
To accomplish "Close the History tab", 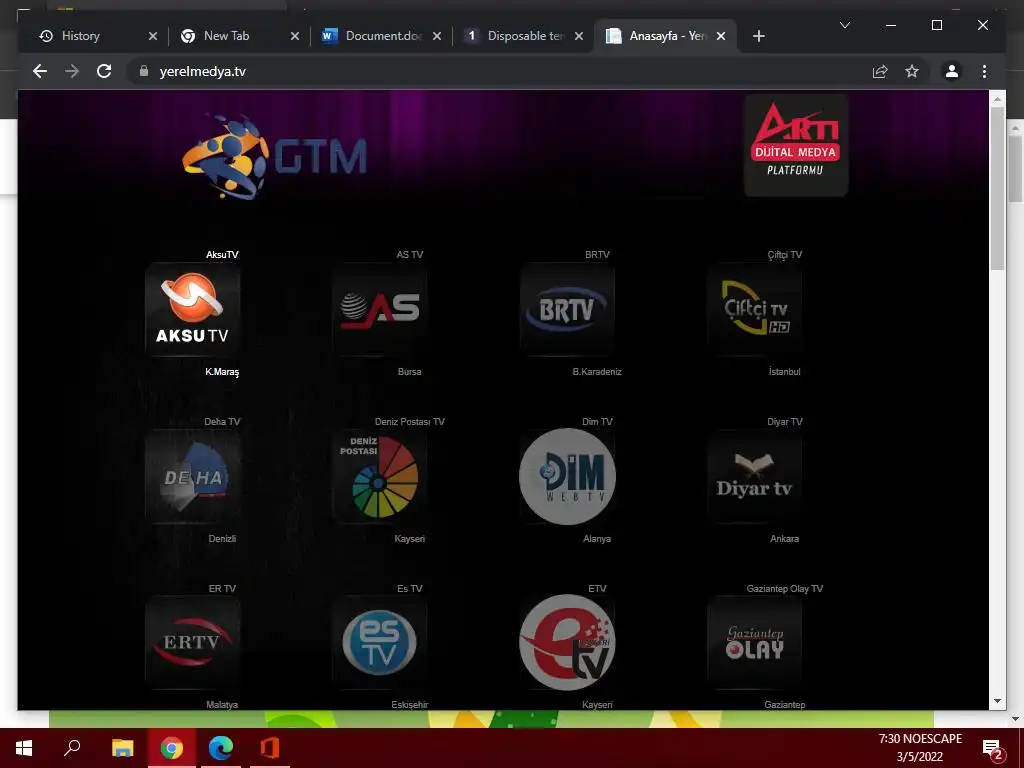I will [153, 36].
